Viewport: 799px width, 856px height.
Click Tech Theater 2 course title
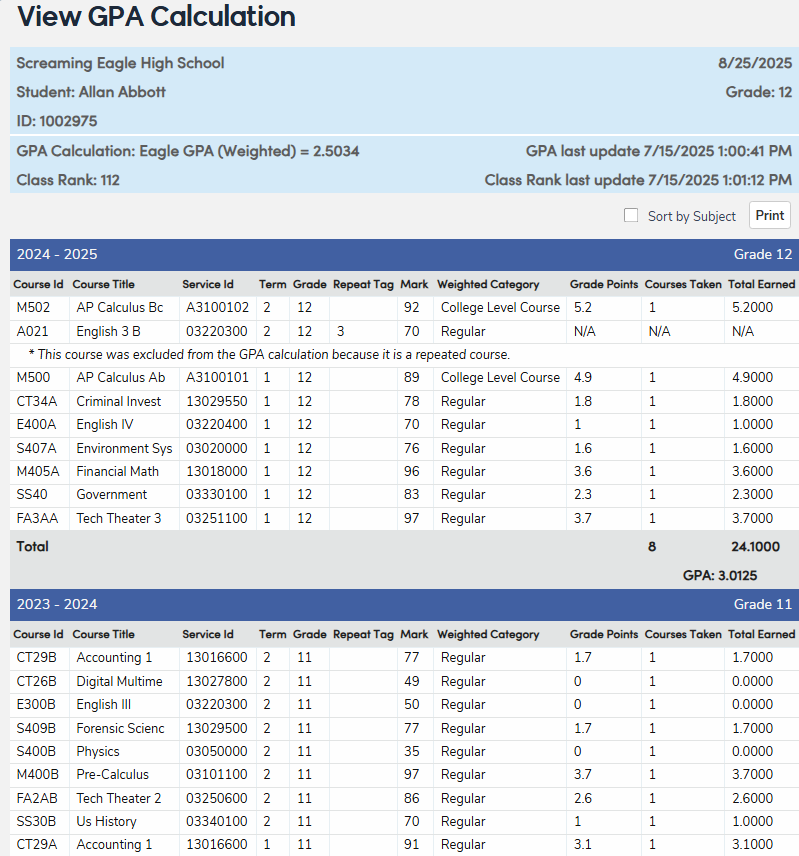point(119,798)
